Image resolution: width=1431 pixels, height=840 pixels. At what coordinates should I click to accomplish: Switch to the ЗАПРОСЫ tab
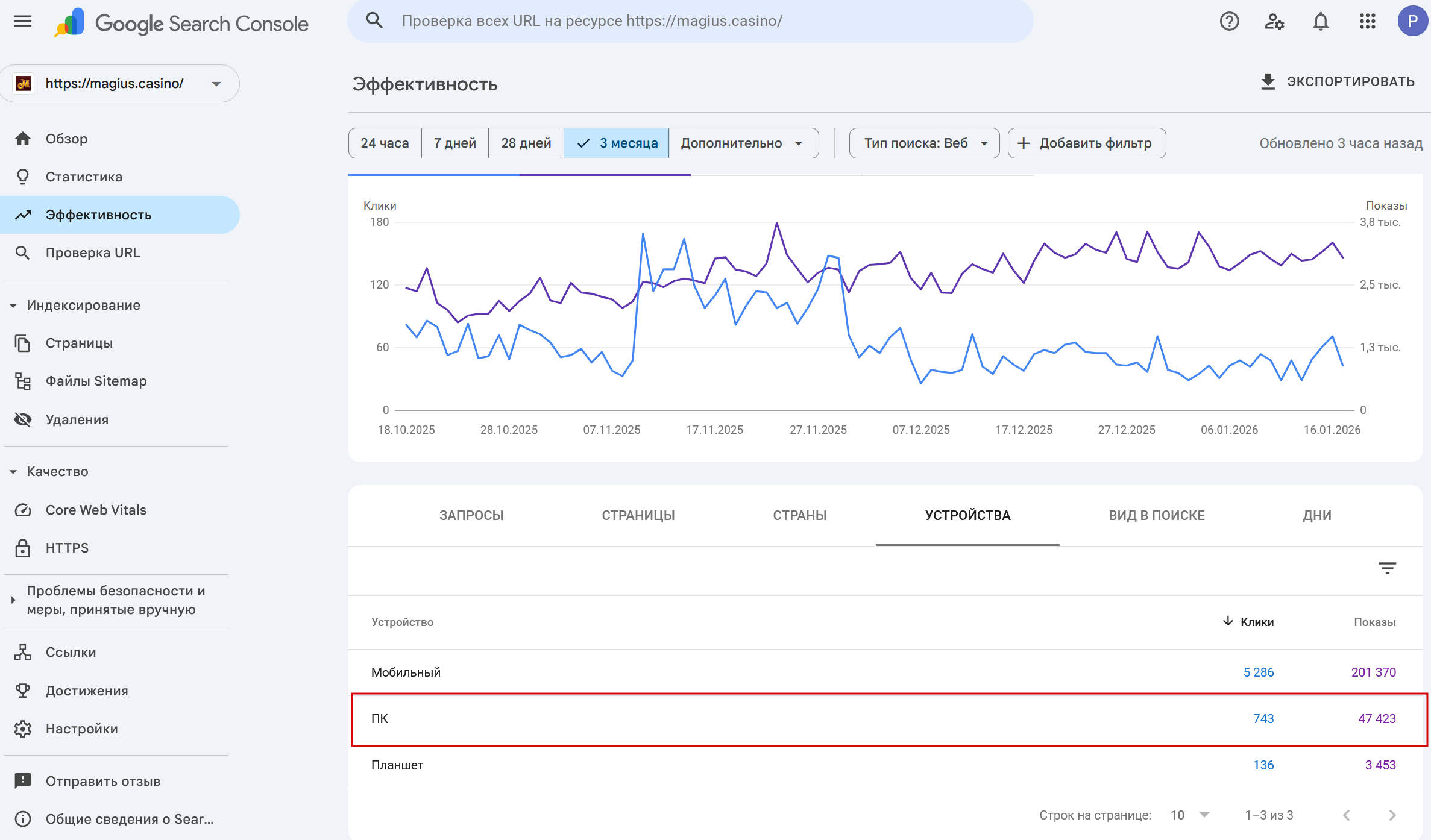pos(471,516)
